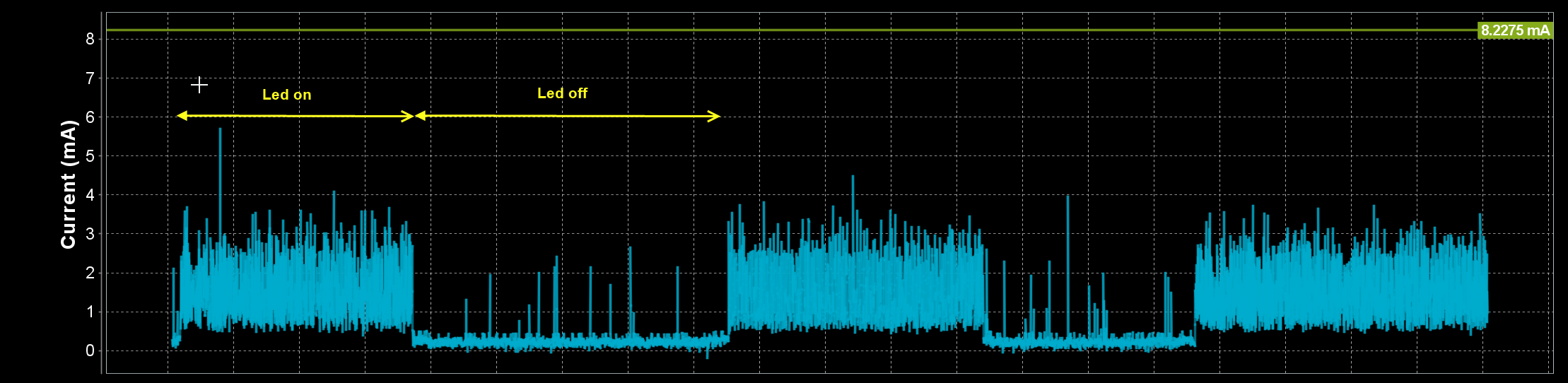Click the y-axis tick label 1
The width and height of the screenshot is (1568, 383).
coord(90,312)
